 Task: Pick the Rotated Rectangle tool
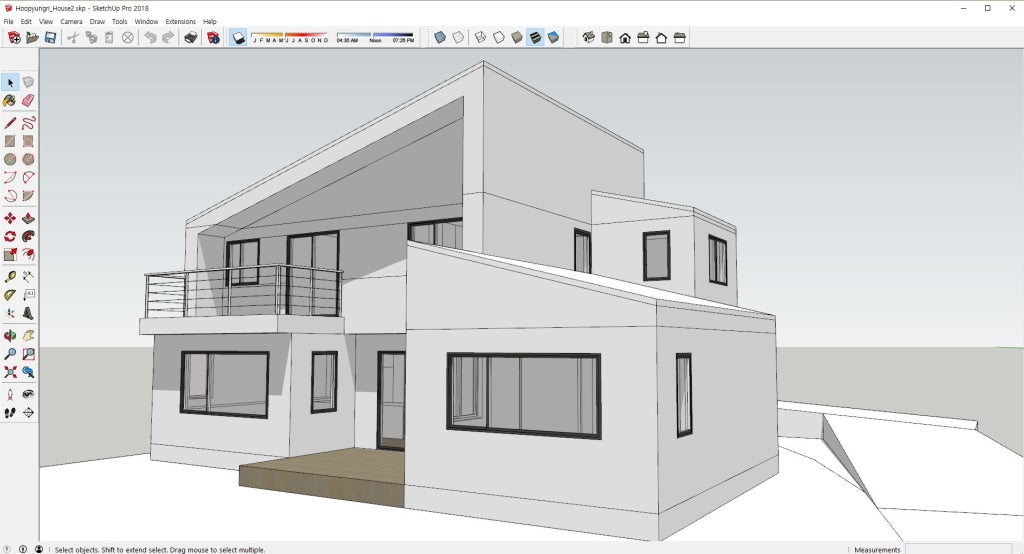tap(28, 141)
